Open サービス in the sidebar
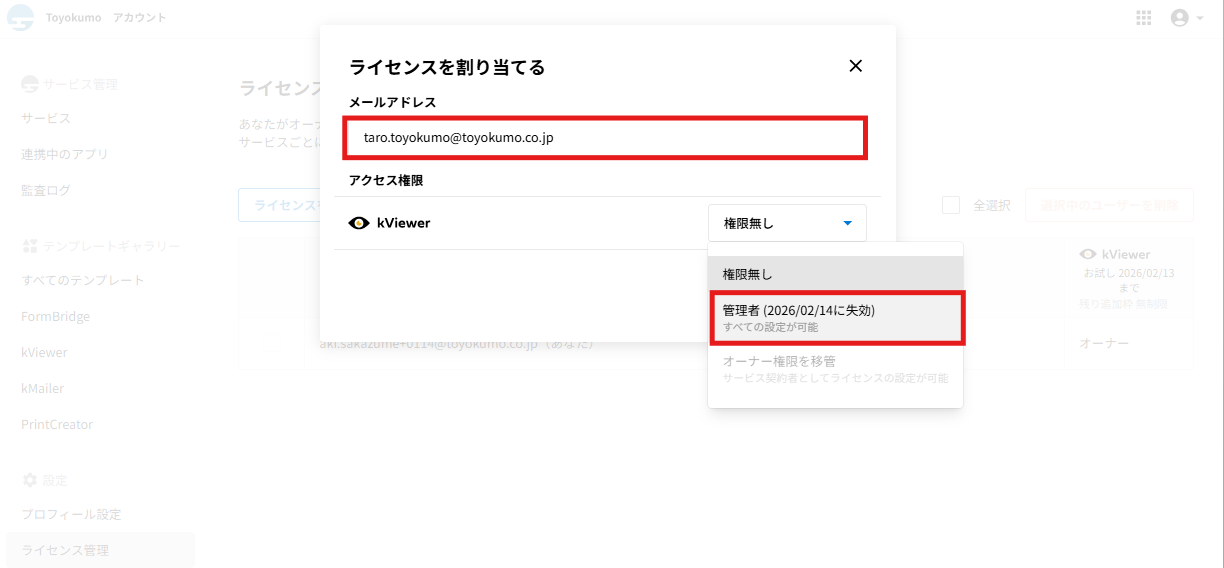1224x568 pixels. 46,118
